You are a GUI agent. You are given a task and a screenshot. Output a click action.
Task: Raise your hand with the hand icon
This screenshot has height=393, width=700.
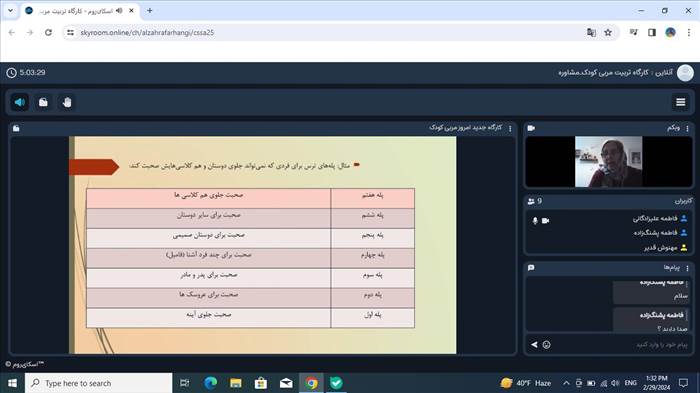[67, 102]
